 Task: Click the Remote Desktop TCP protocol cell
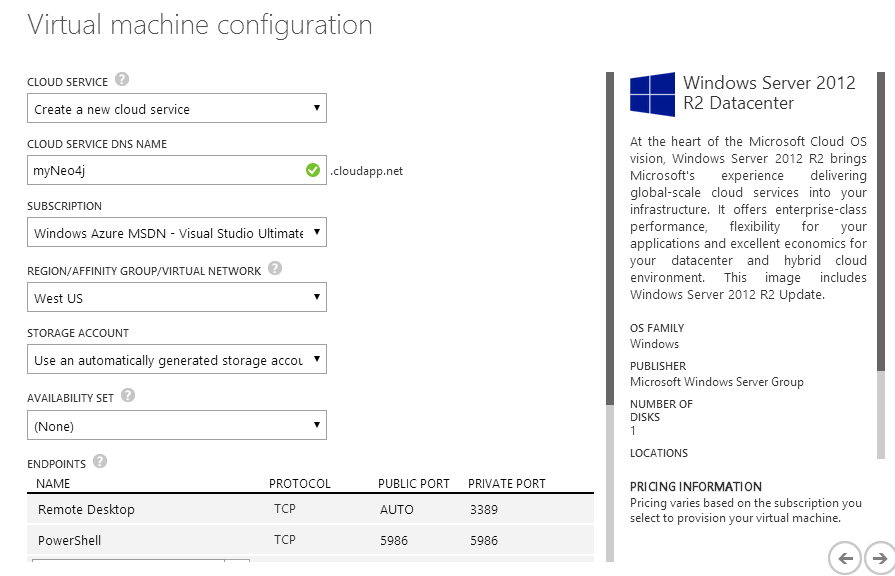tap(285, 509)
